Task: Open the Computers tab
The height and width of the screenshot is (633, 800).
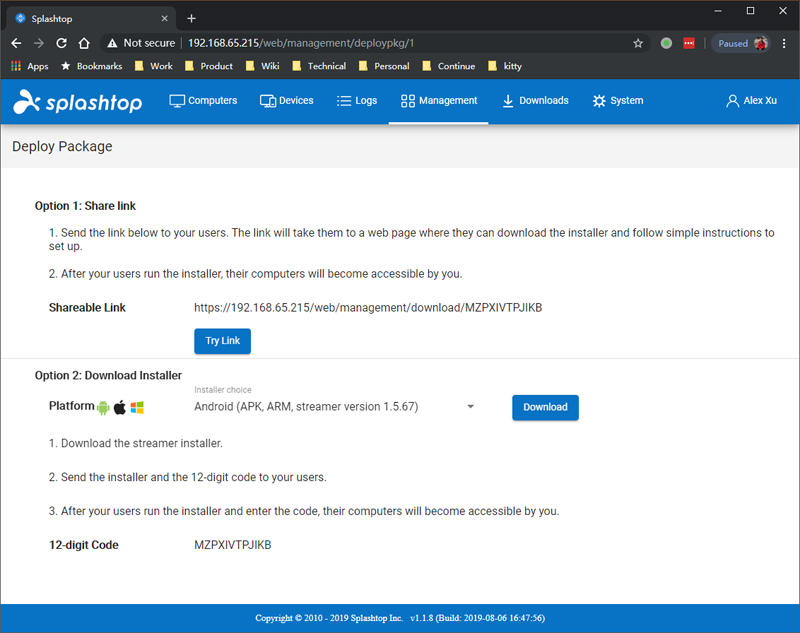Action: [x=203, y=100]
